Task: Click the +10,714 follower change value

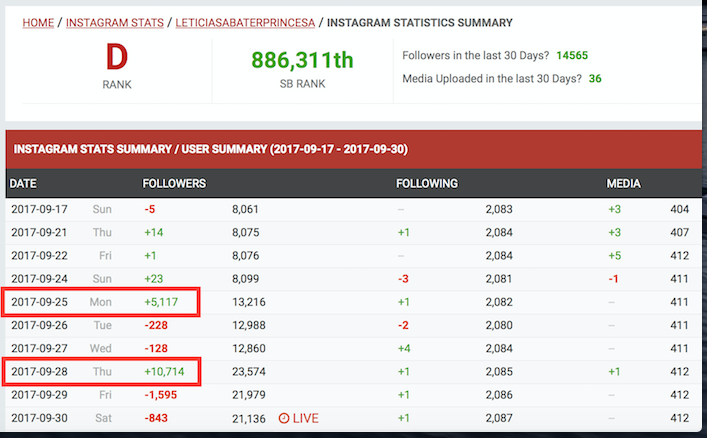Action: (164, 372)
